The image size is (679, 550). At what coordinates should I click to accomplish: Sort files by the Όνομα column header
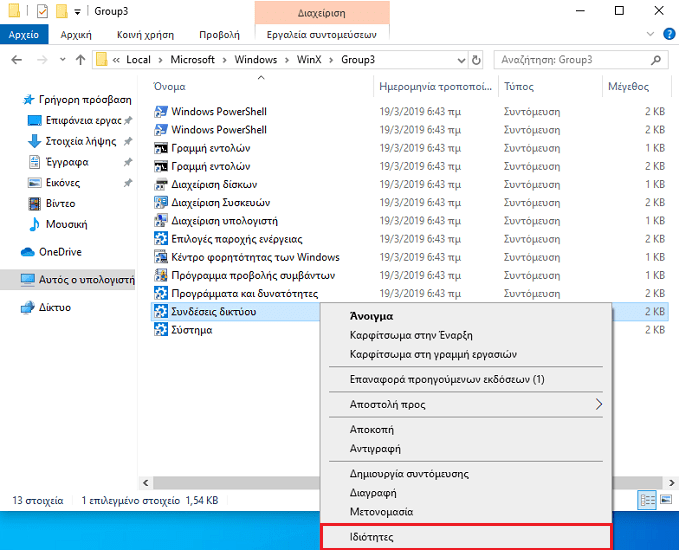170,87
